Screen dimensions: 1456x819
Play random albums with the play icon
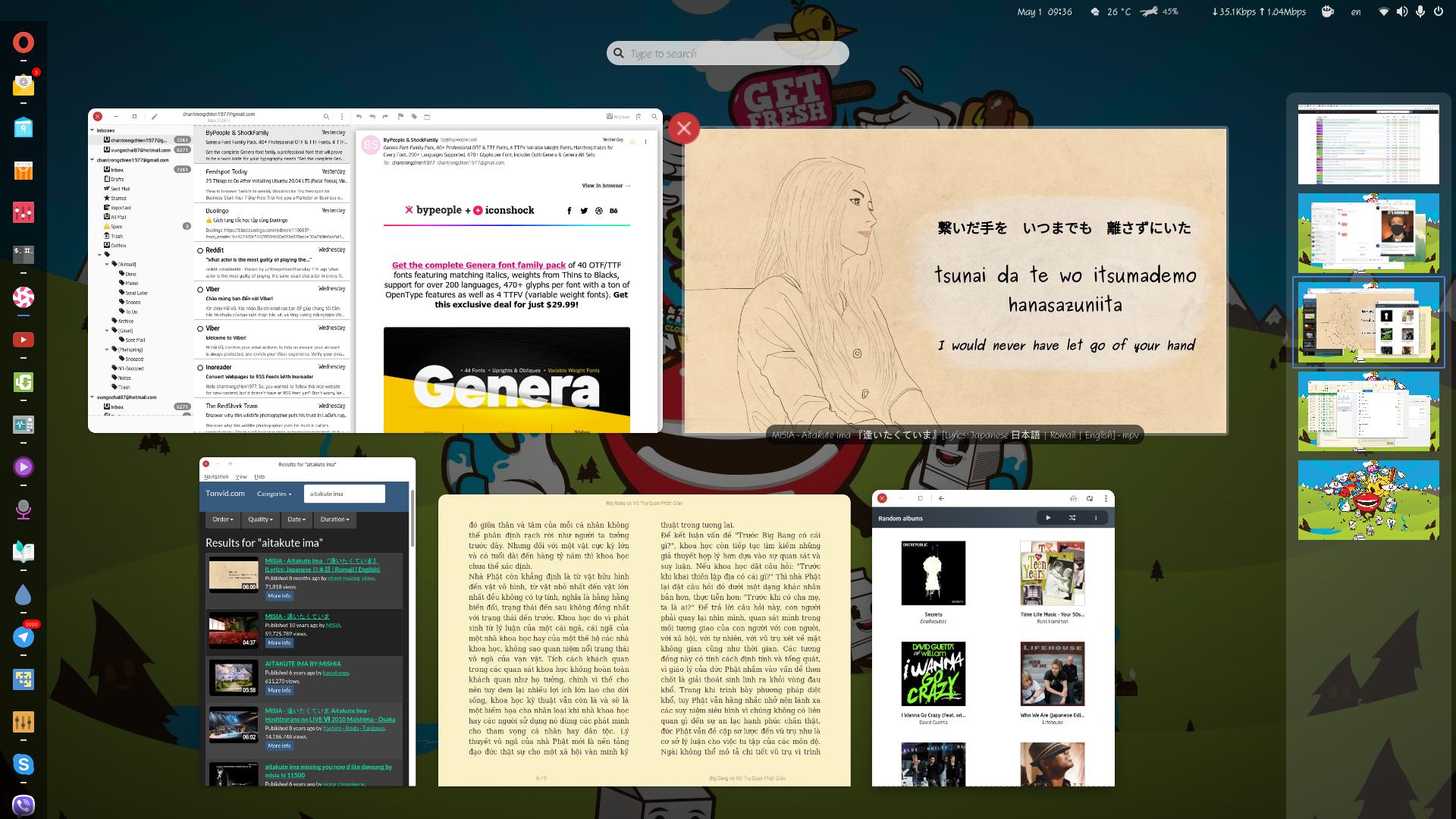pos(1048,518)
